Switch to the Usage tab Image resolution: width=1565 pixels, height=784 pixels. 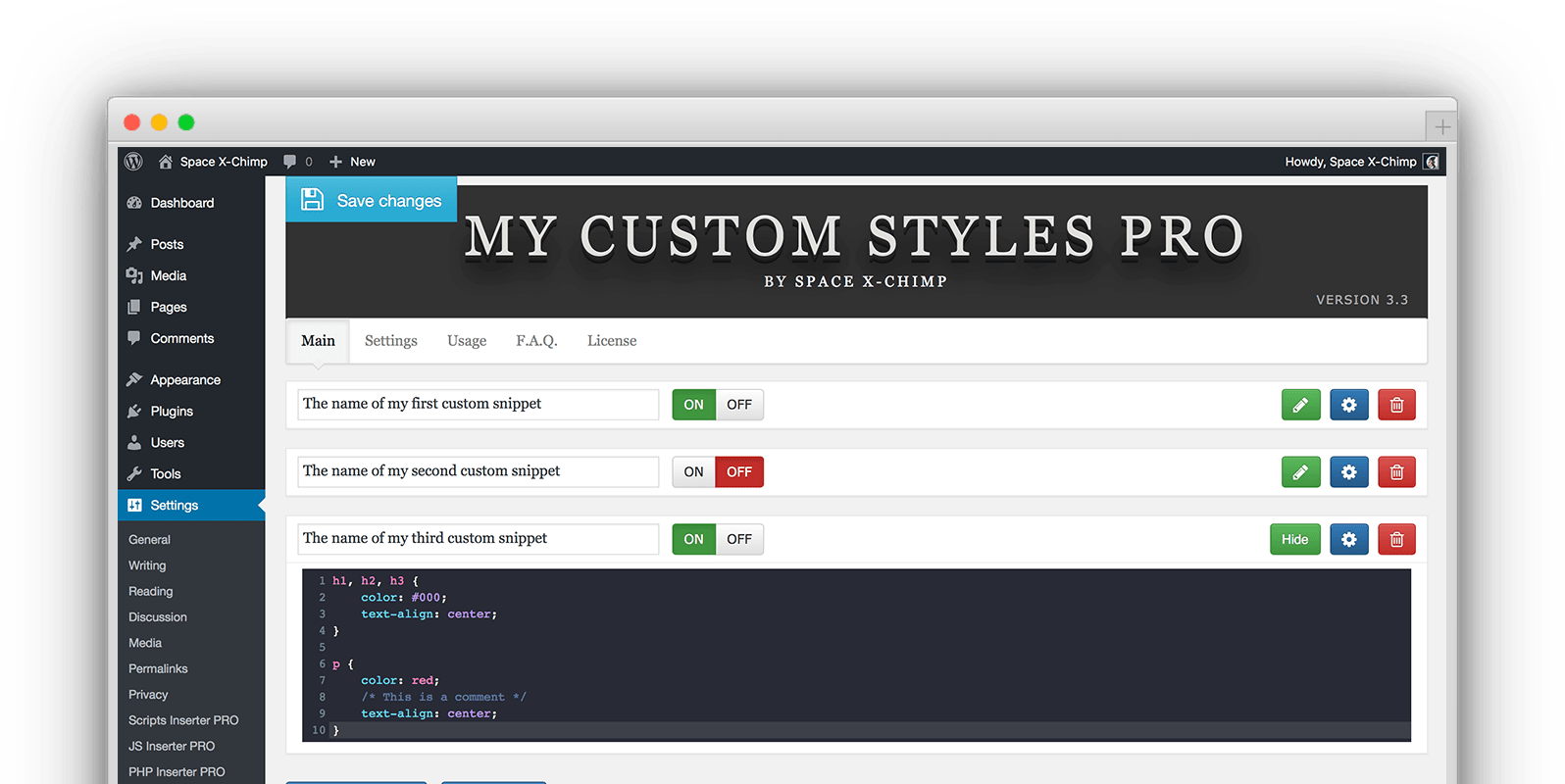tap(467, 341)
